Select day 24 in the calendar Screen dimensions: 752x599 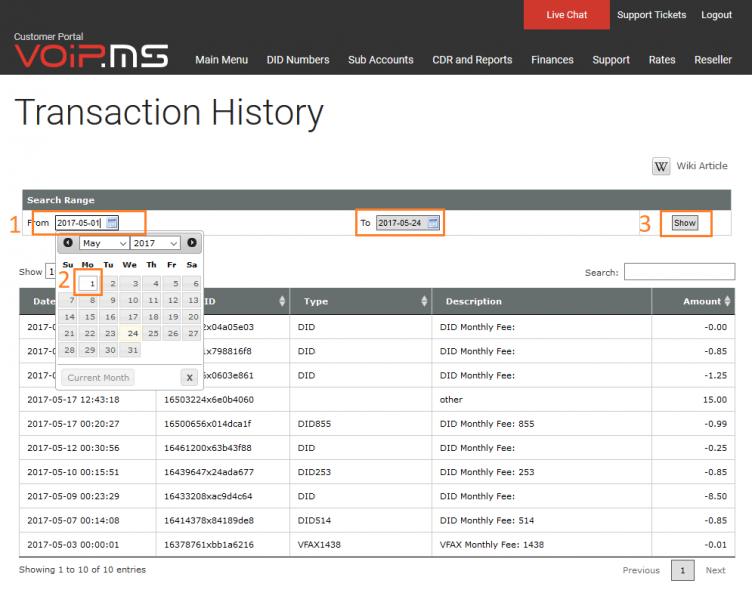click(x=130, y=333)
